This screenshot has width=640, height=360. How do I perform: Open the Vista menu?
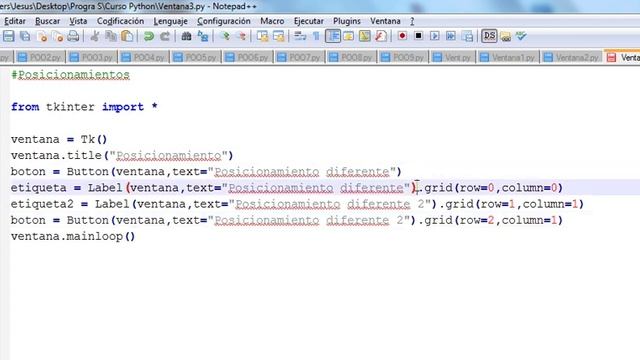coord(78,21)
